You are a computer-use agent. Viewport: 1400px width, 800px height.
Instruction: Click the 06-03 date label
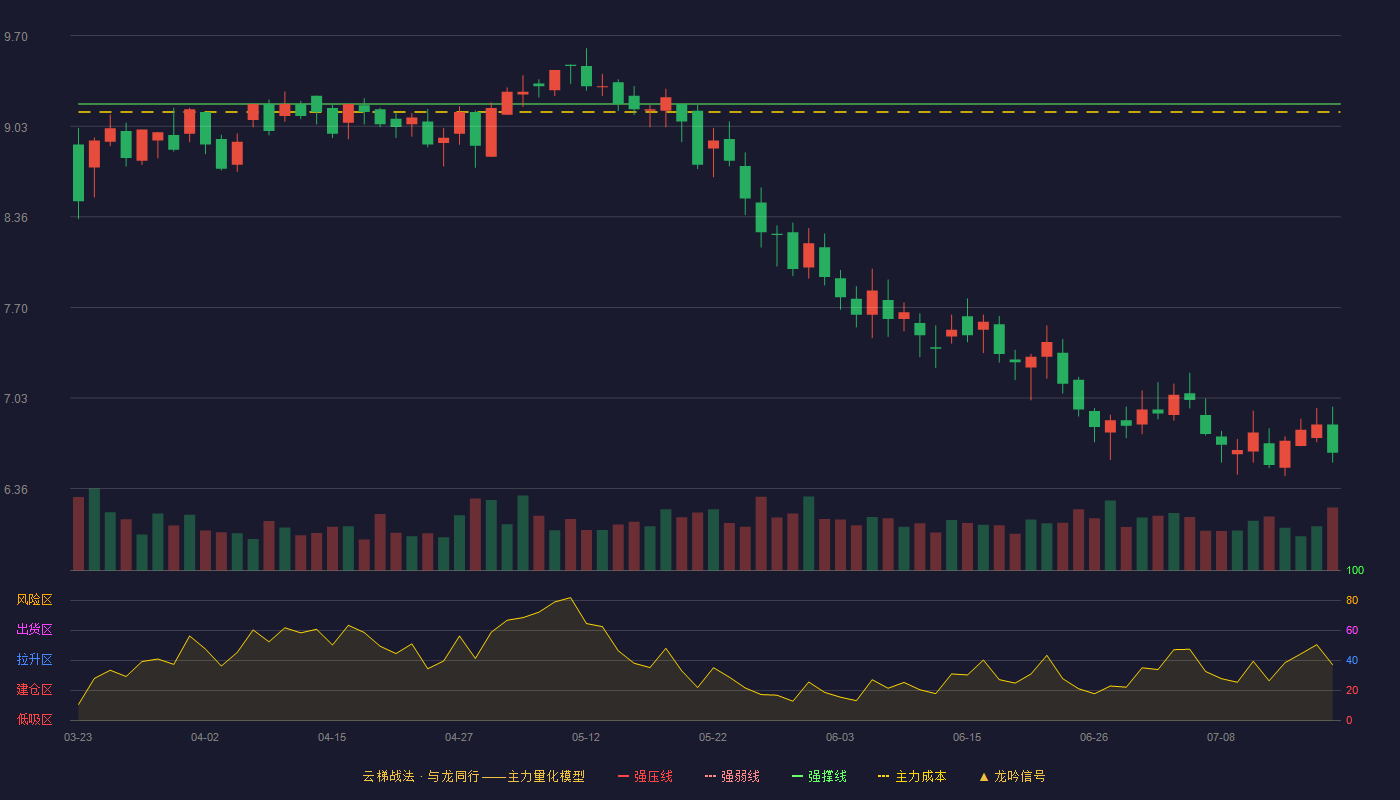[840, 737]
